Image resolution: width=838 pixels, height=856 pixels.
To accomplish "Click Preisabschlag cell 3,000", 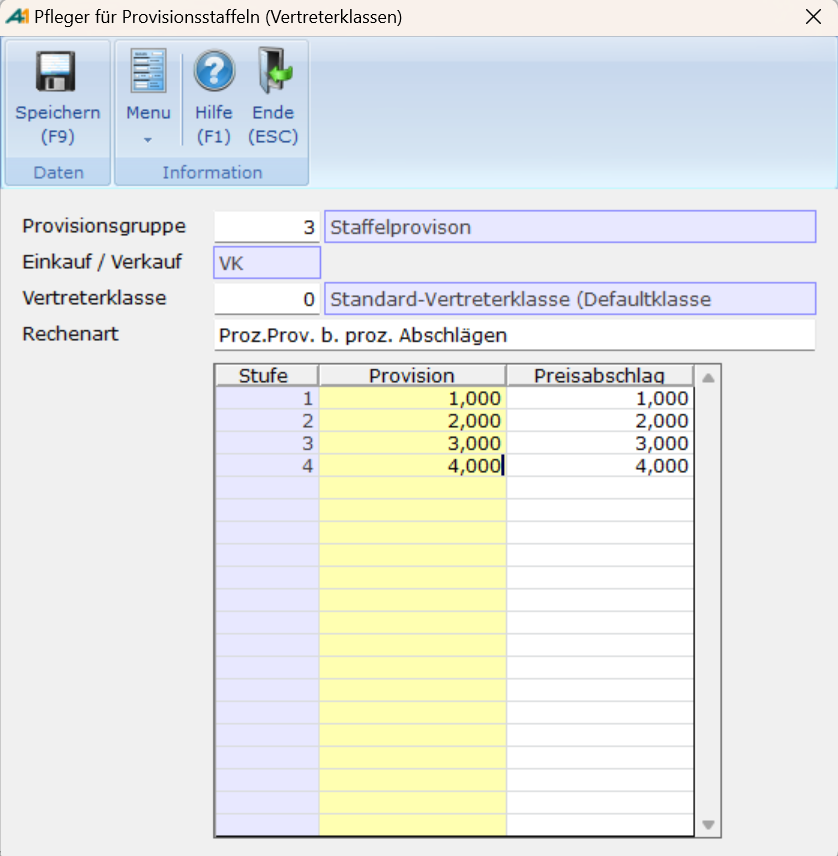I will (x=600, y=443).
